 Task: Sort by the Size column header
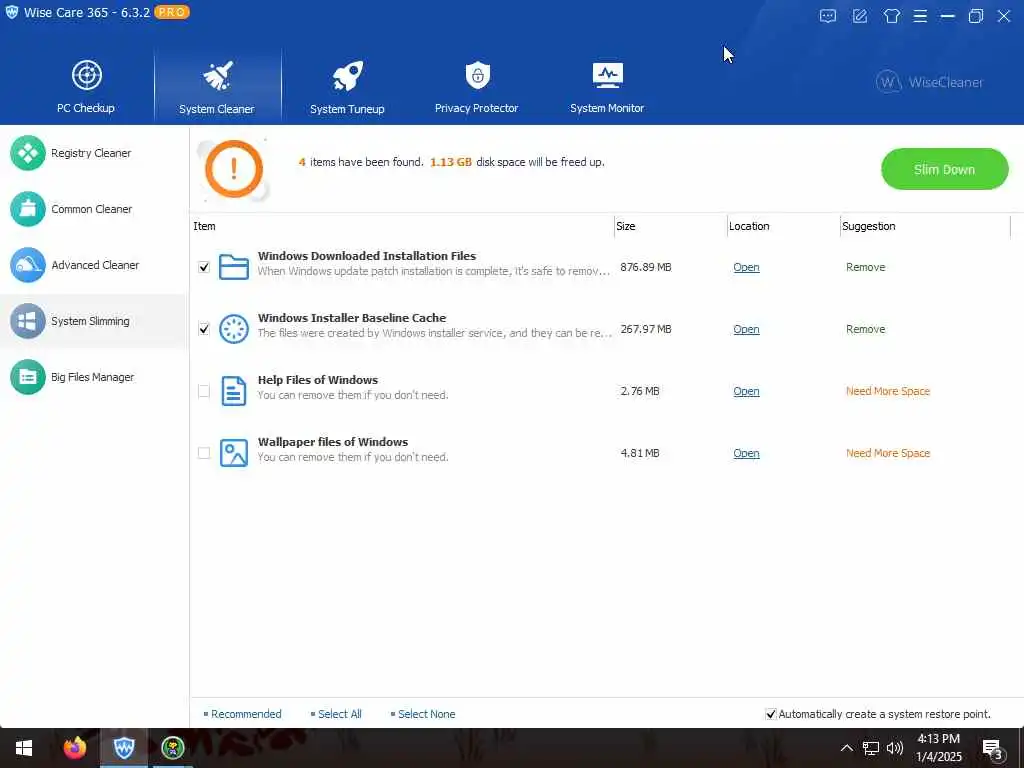click(x=626, y=226)
